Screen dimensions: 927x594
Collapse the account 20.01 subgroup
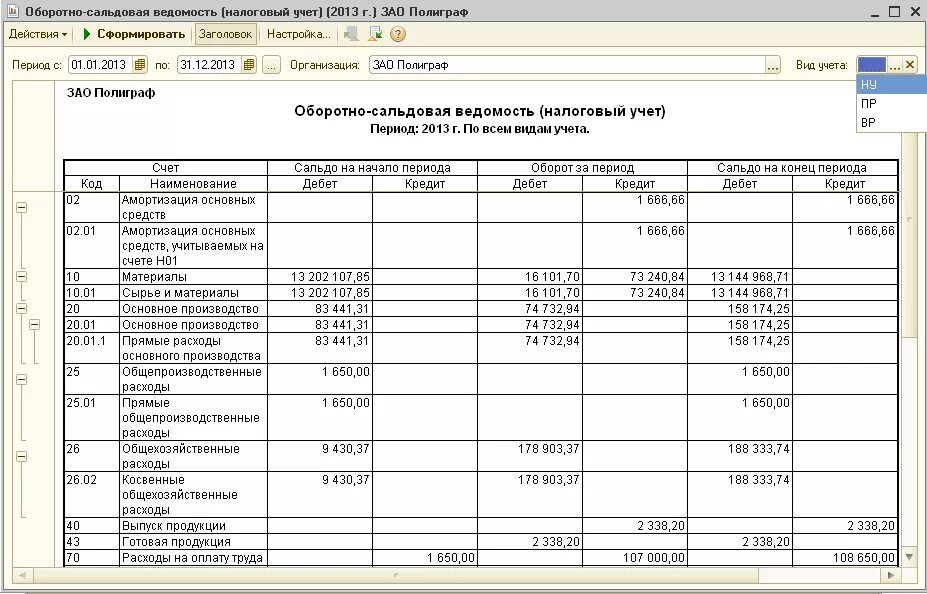tap(35, 324)
